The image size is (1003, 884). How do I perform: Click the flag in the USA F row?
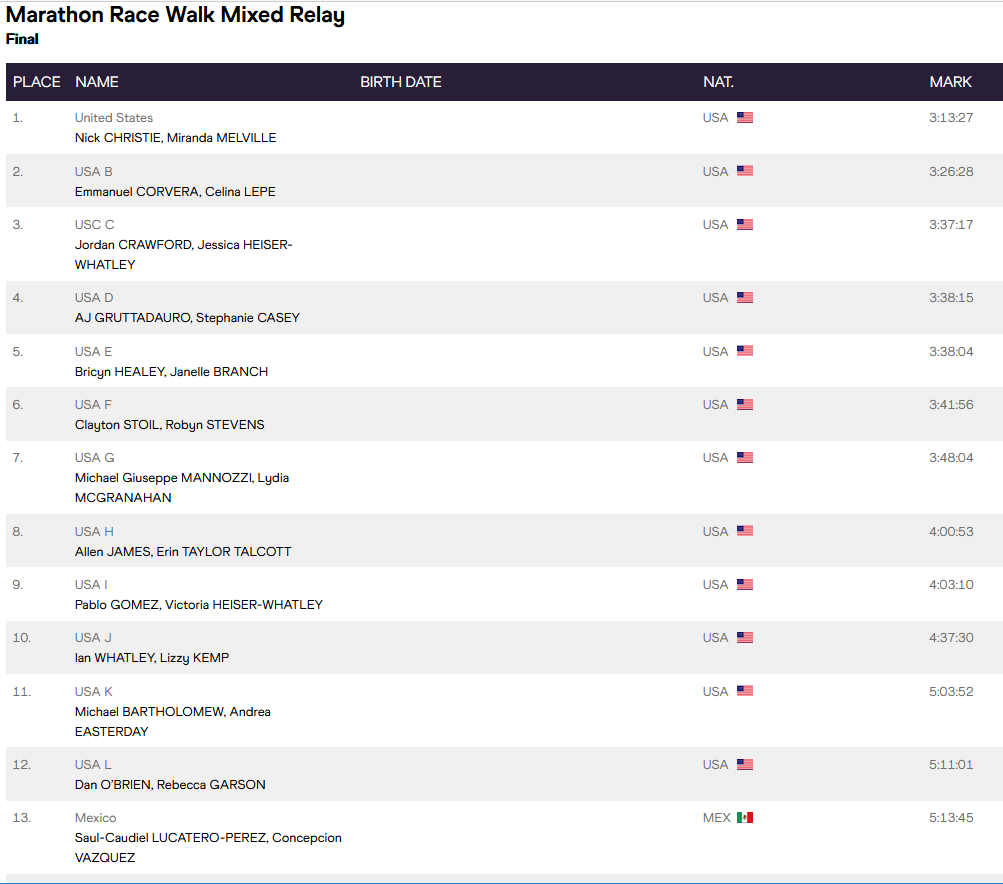pos(745,405)
